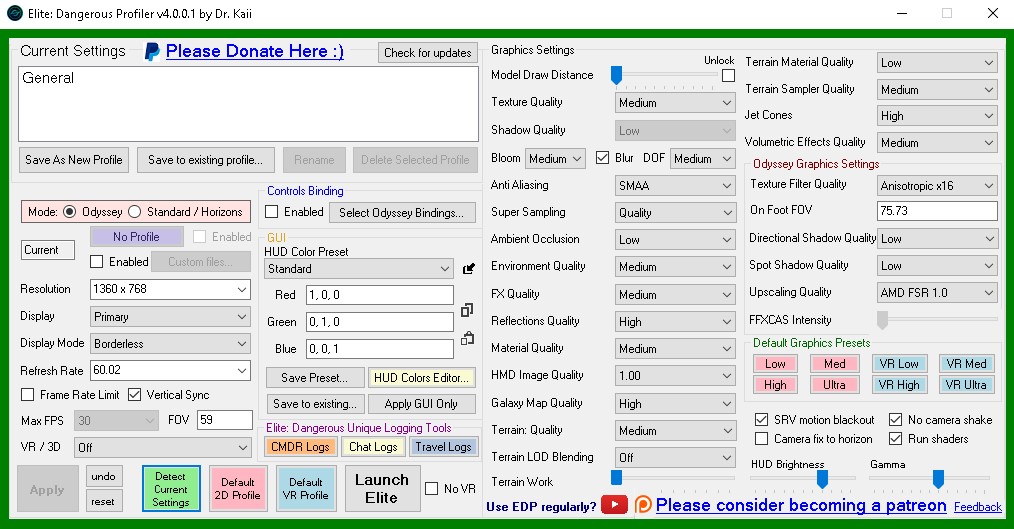Check the Unlock draw distance box
This screenshot has height=529, width=1014.
tap(728, 76)
